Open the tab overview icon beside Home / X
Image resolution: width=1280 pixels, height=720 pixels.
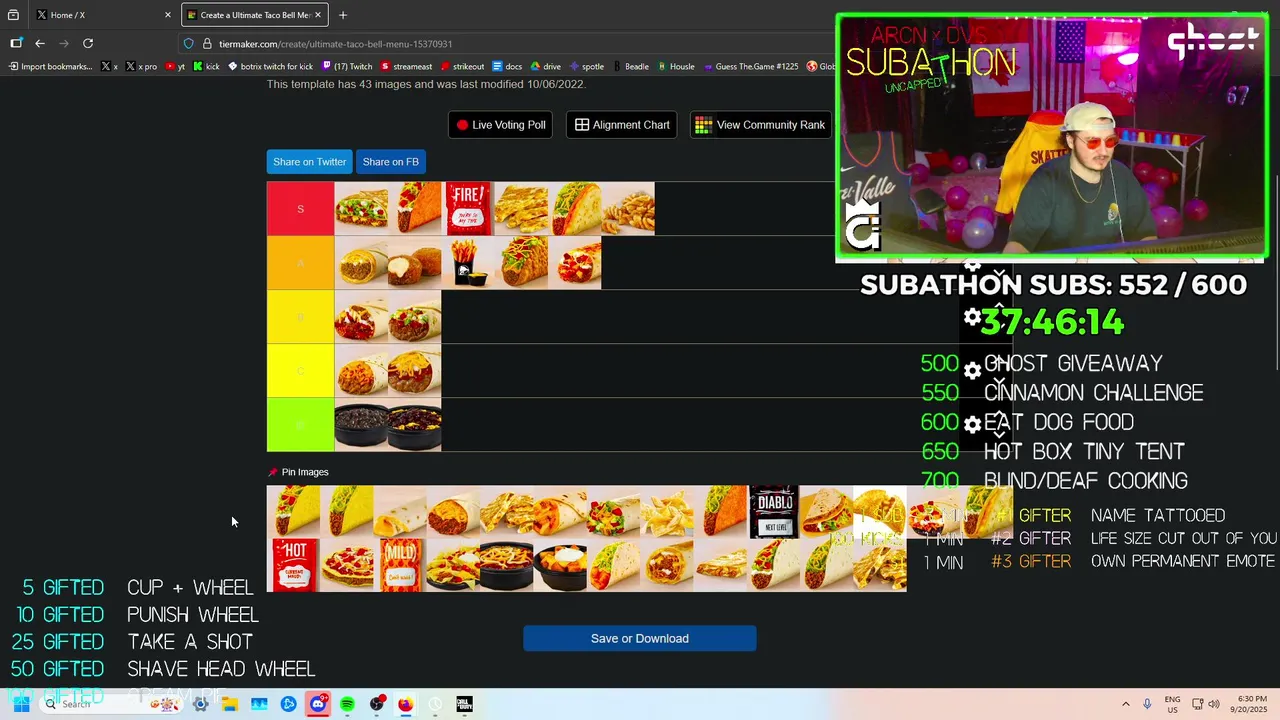click(13, 15)
